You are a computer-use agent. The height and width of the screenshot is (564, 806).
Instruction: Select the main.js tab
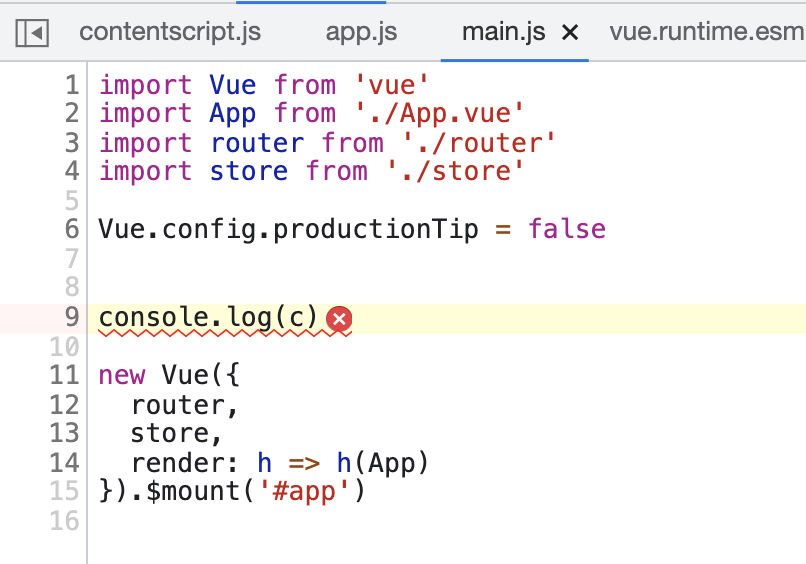503,32
